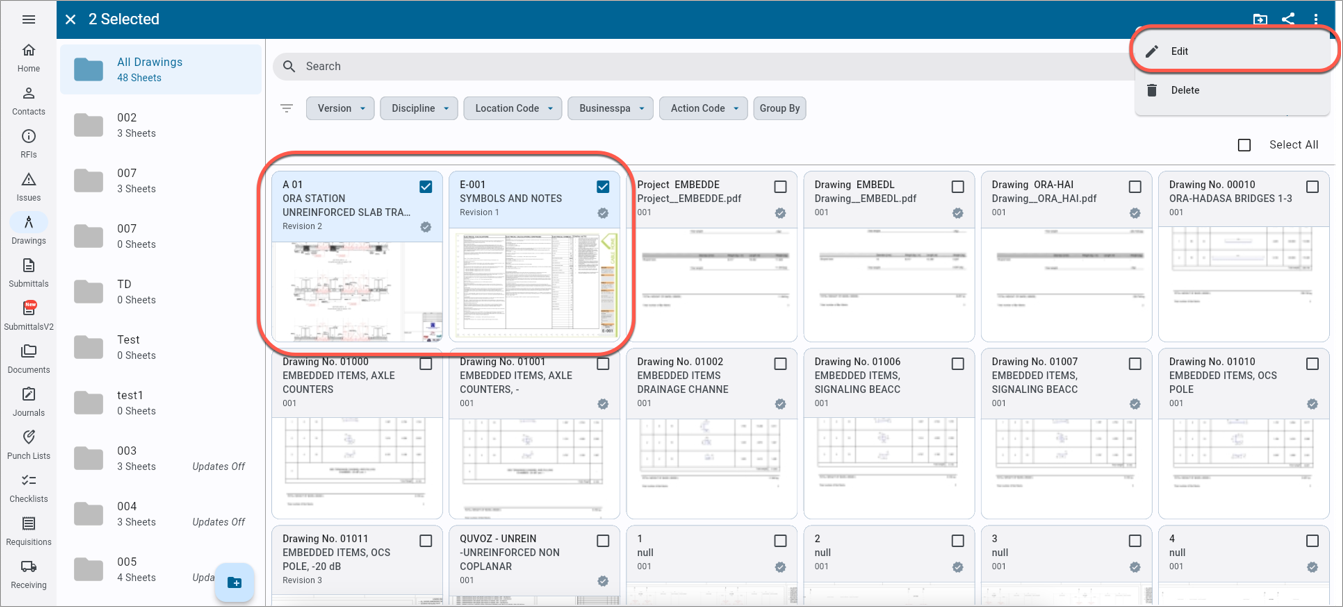
Task: Uncheck the A 01 drawing checkbox
Action: (x=426, y=187)
